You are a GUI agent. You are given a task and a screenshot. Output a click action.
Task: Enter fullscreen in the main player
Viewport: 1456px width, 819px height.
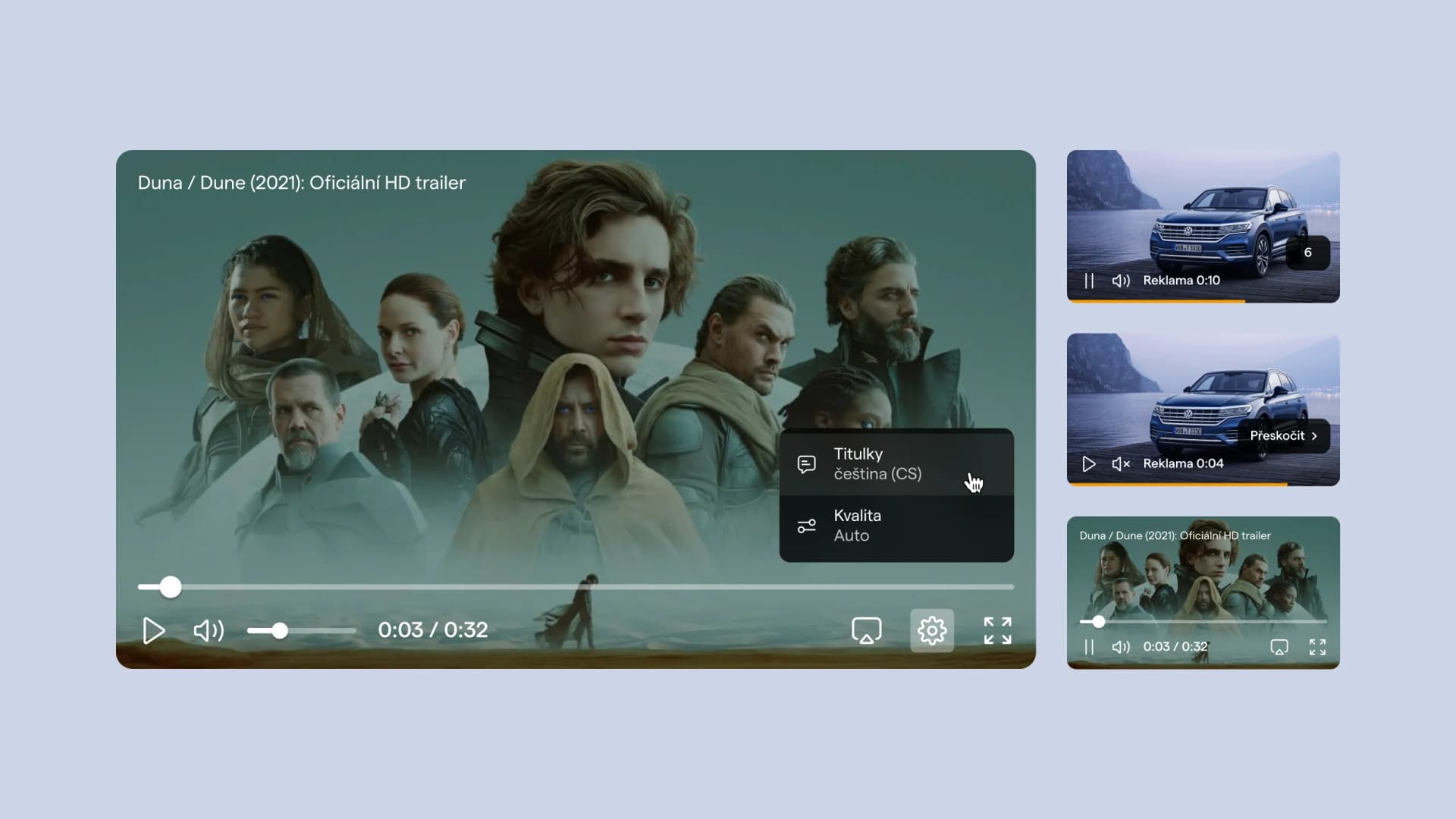click(997, 630)
